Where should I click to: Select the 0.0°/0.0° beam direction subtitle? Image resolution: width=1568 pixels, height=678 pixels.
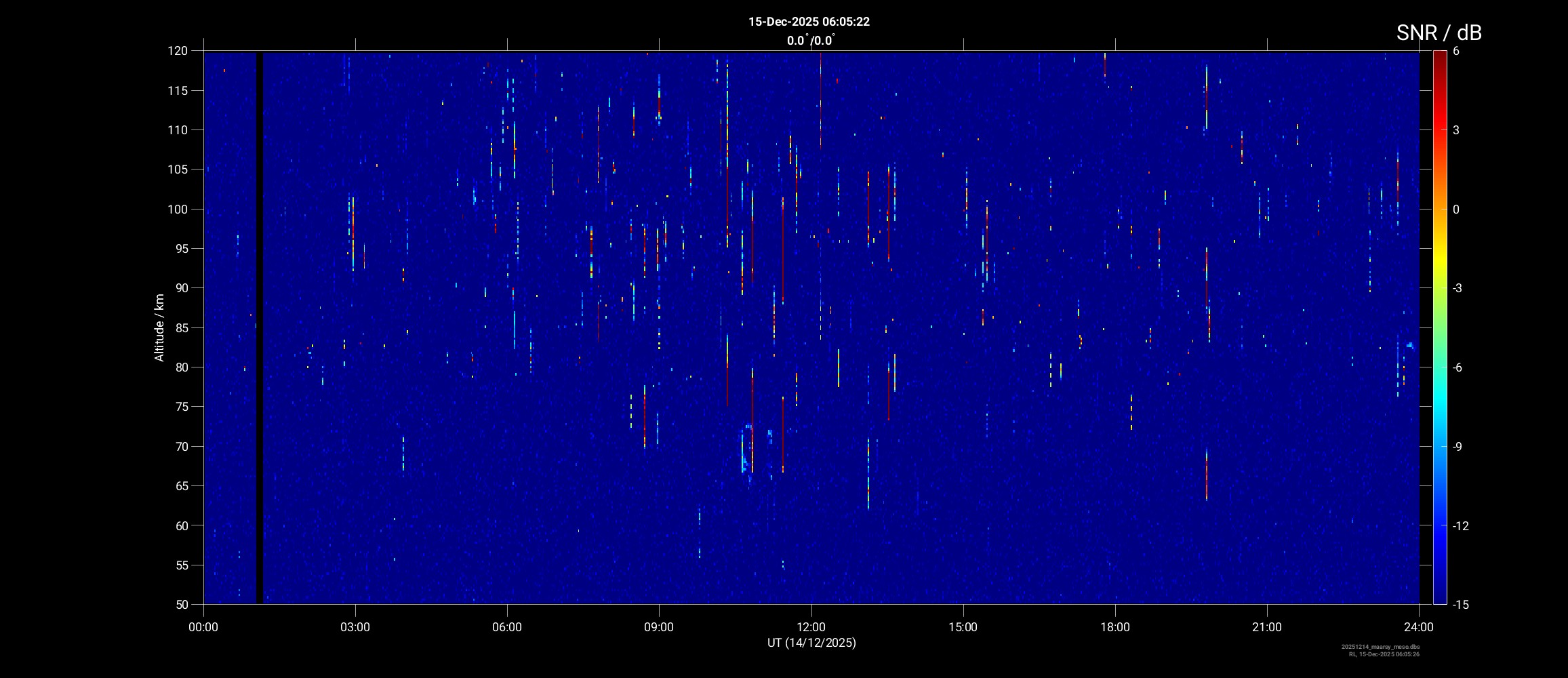pyautogui.click(x=811, y=41)
